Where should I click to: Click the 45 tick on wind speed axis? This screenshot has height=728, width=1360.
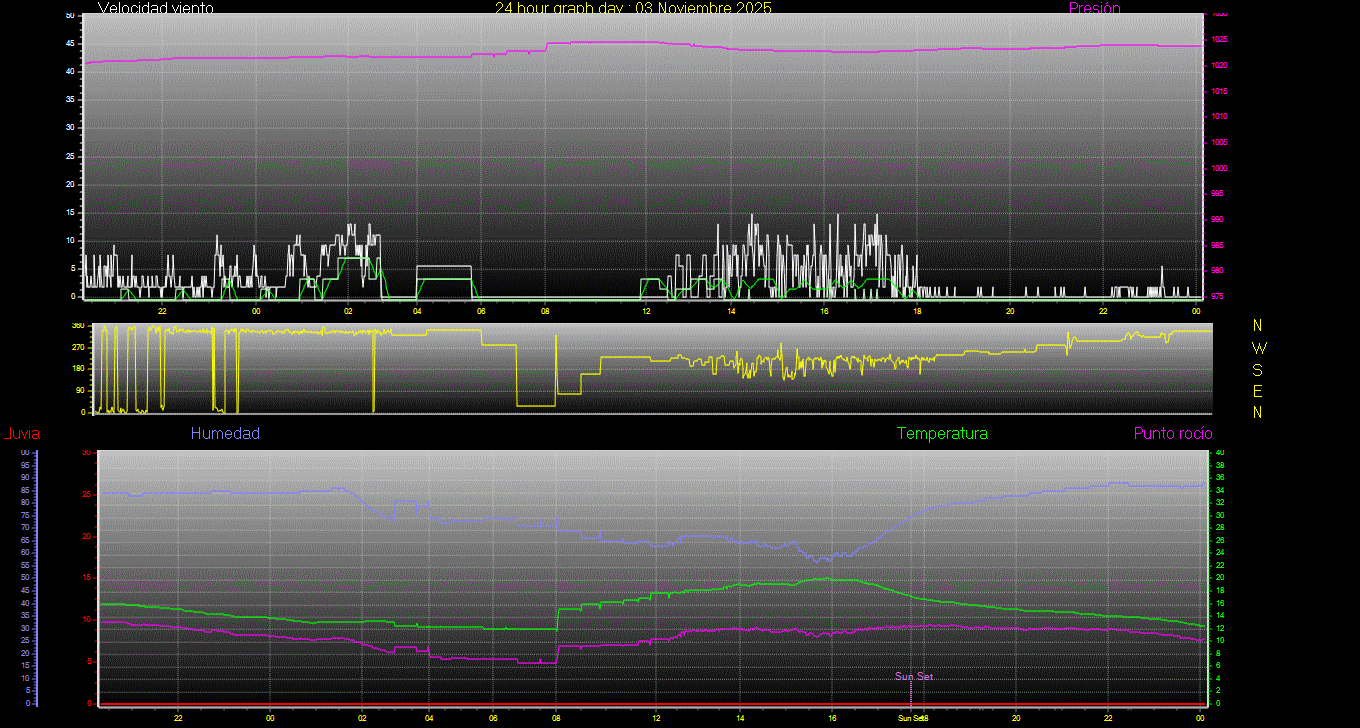click(x=70, y=44)
